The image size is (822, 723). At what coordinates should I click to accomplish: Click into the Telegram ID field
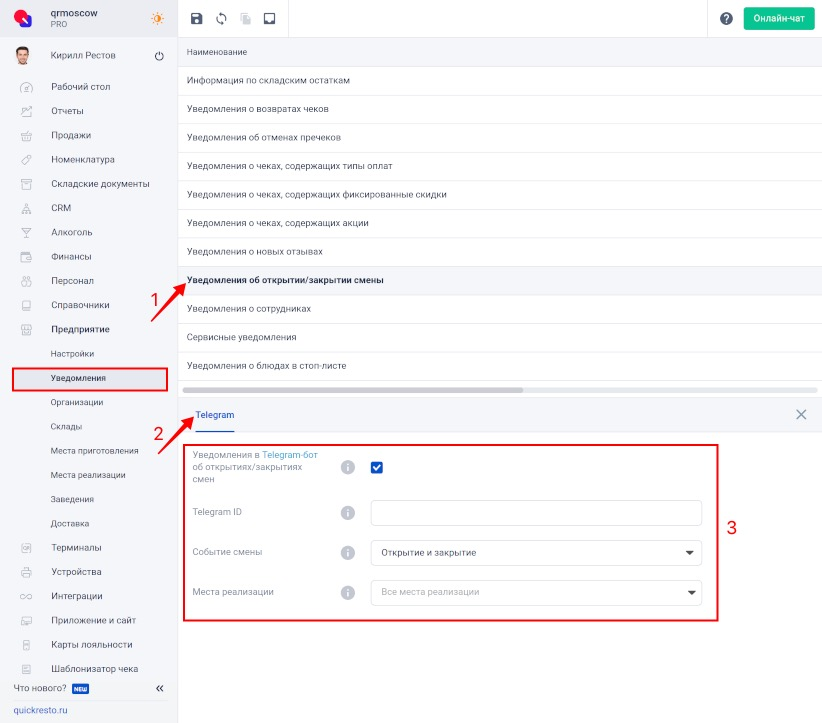tap(536, 513)
